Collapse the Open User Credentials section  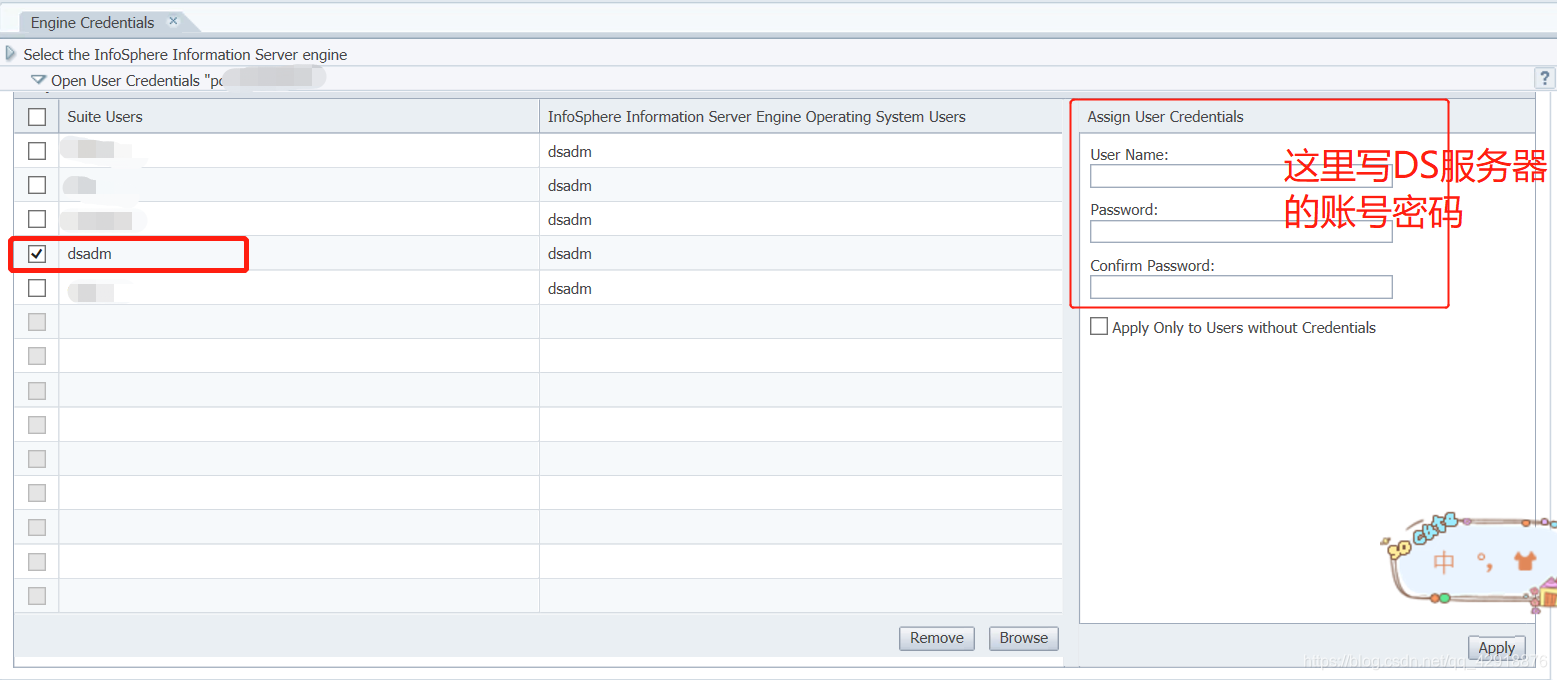[x=39, y=80]
